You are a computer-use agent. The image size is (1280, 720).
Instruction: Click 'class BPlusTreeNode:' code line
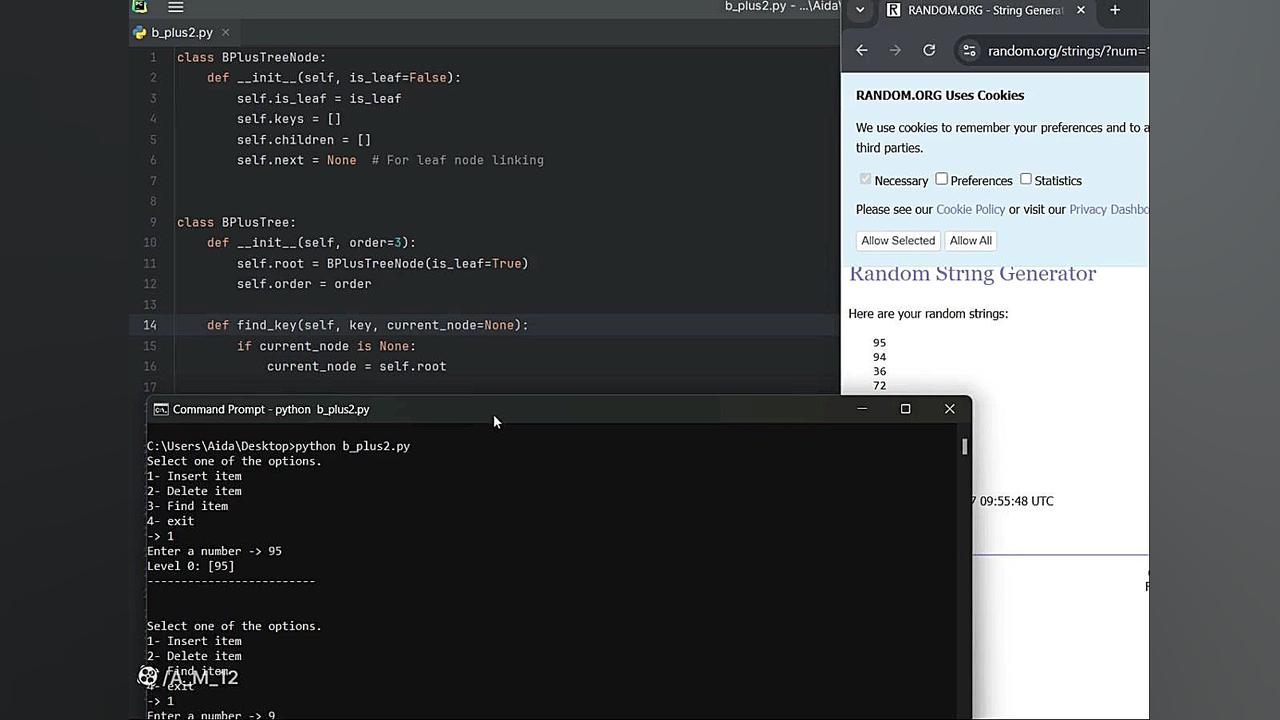(x=251, y=57)
